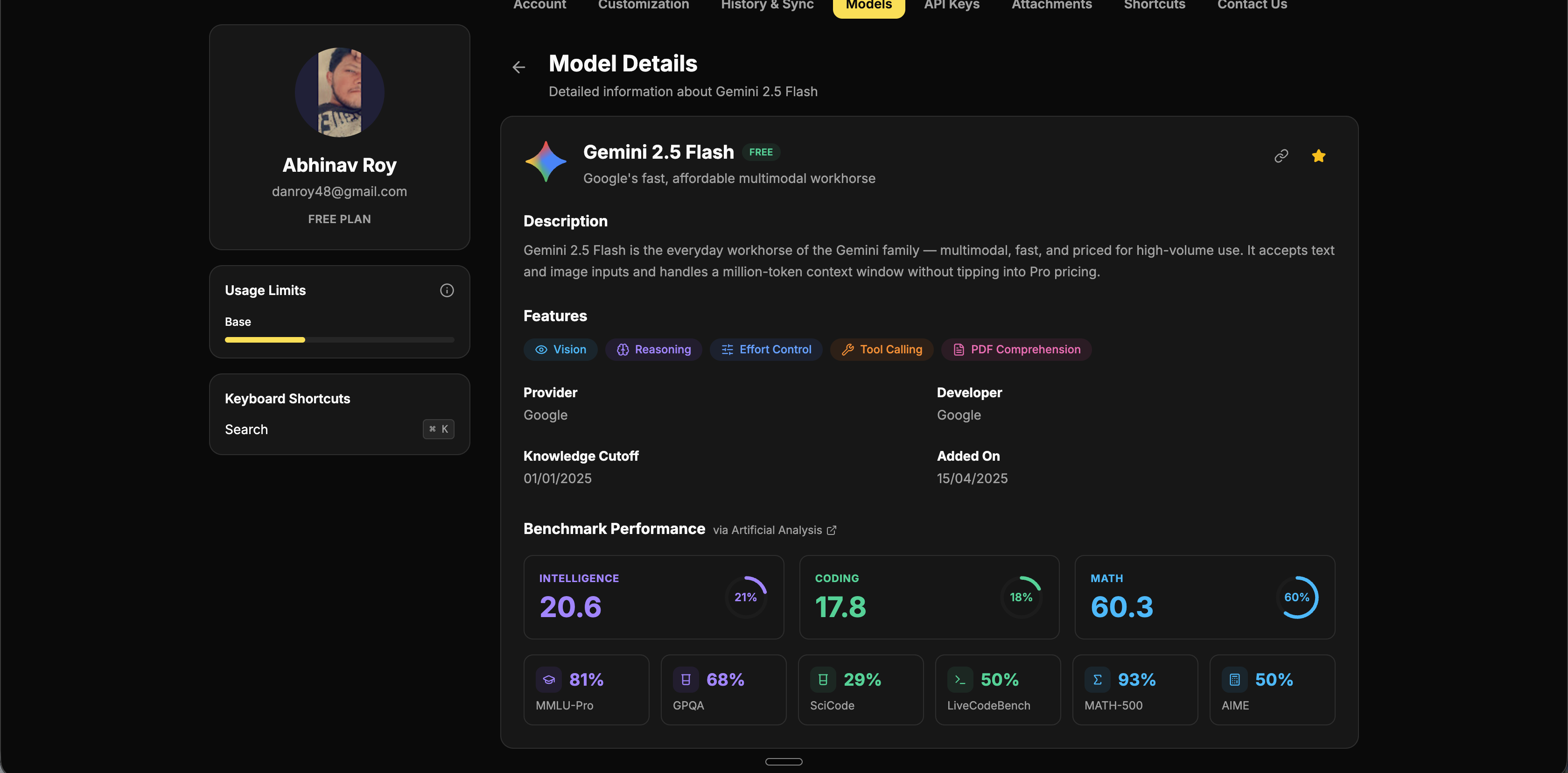Click the Knowledge Cutoff date 01/01/2025
Viewport: 1568px width, 773px height.
pos(557,478)
